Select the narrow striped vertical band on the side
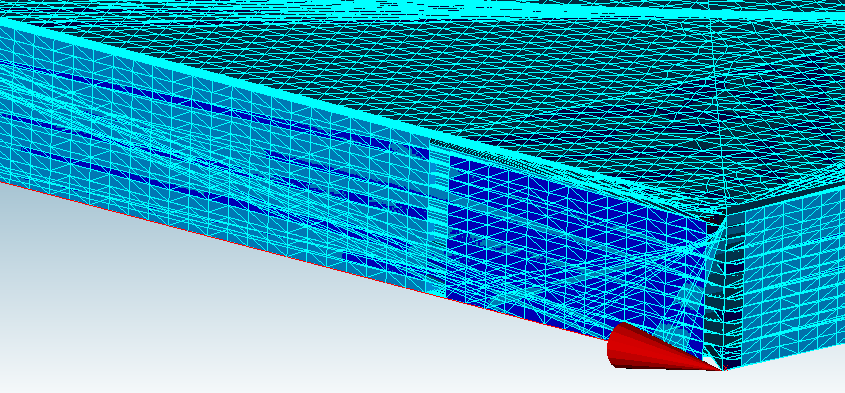Screen dimensions: 845x393 click(x=438, y=216)
